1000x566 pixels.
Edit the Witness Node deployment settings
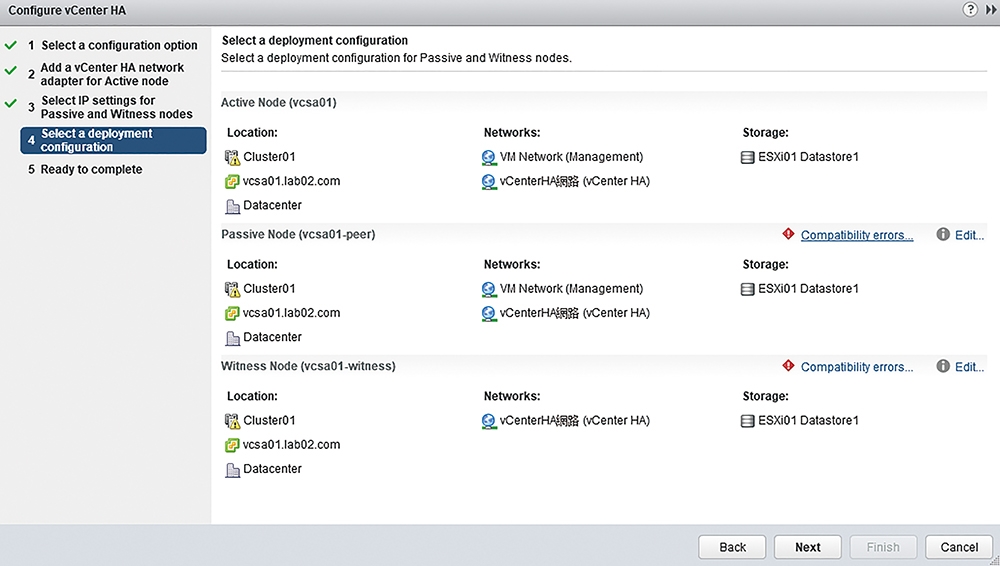969,367
